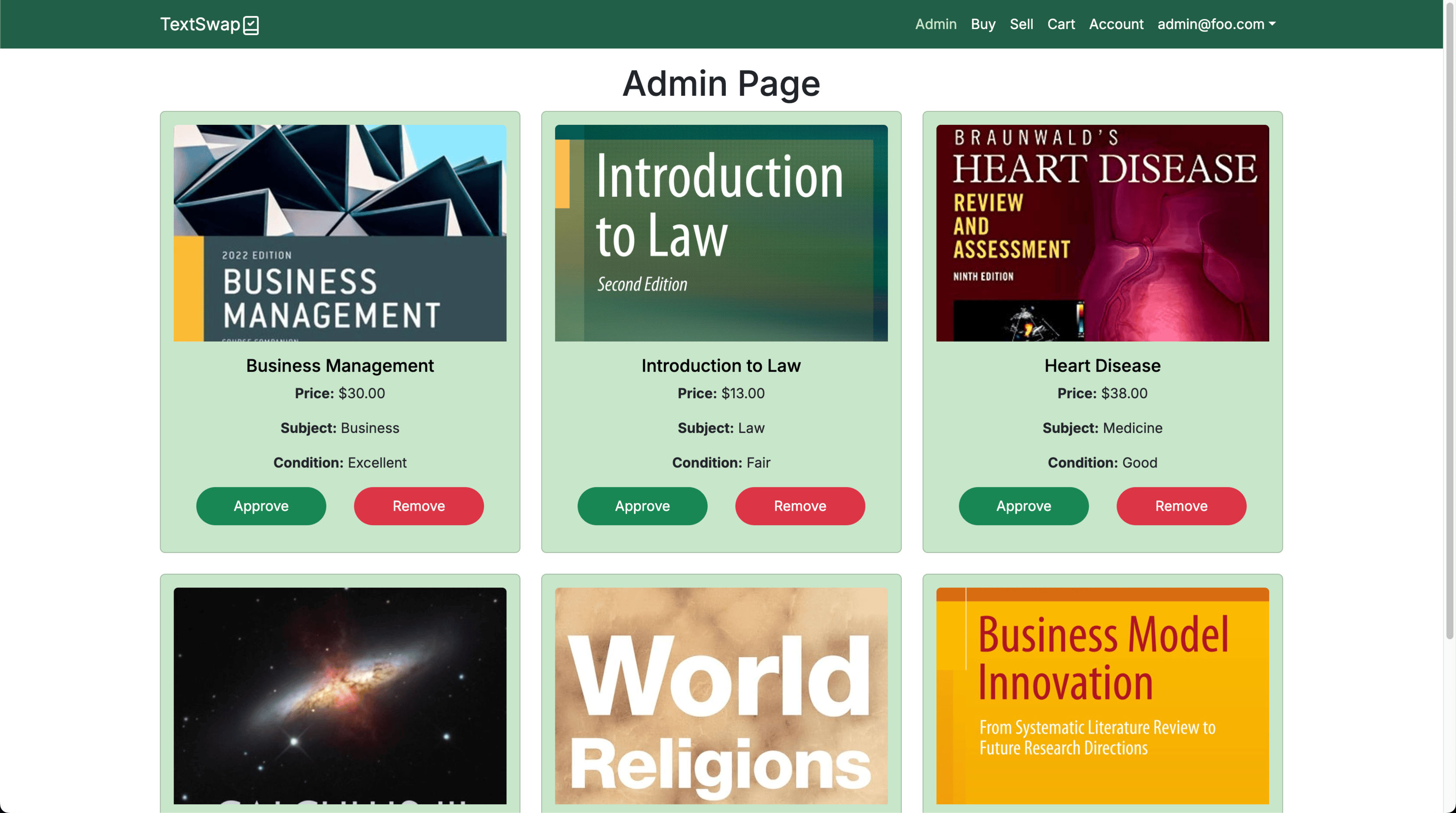Click the TextSwap logo checkbook icon

250,25
